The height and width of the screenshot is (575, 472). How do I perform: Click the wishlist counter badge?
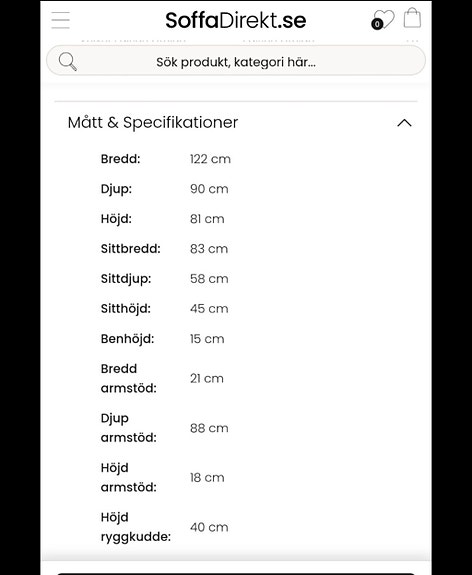[x=377, y=25]
